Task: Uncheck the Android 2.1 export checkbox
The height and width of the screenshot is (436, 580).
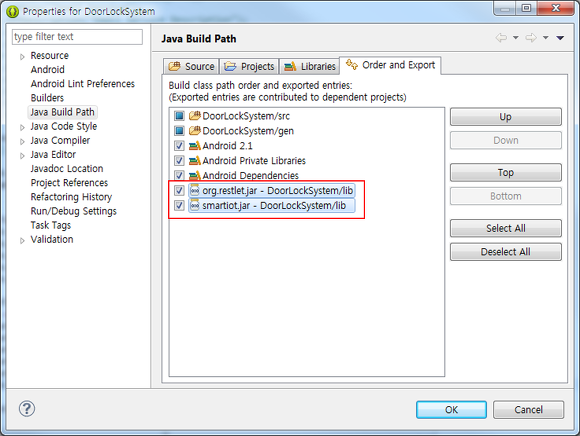Action: [179, 146]
